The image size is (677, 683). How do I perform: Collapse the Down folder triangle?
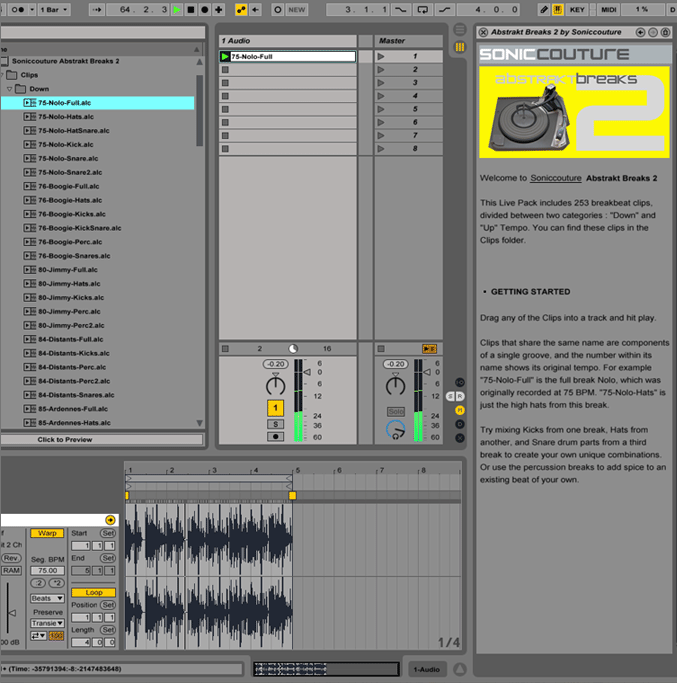tap(9, 89)
